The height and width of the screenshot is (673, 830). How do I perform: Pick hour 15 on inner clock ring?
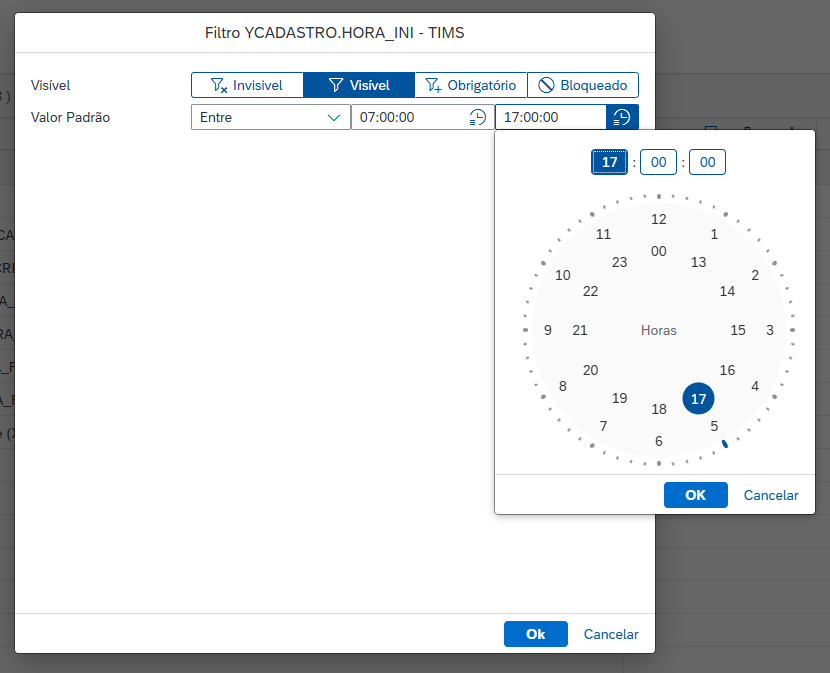[x=738, y=330]
